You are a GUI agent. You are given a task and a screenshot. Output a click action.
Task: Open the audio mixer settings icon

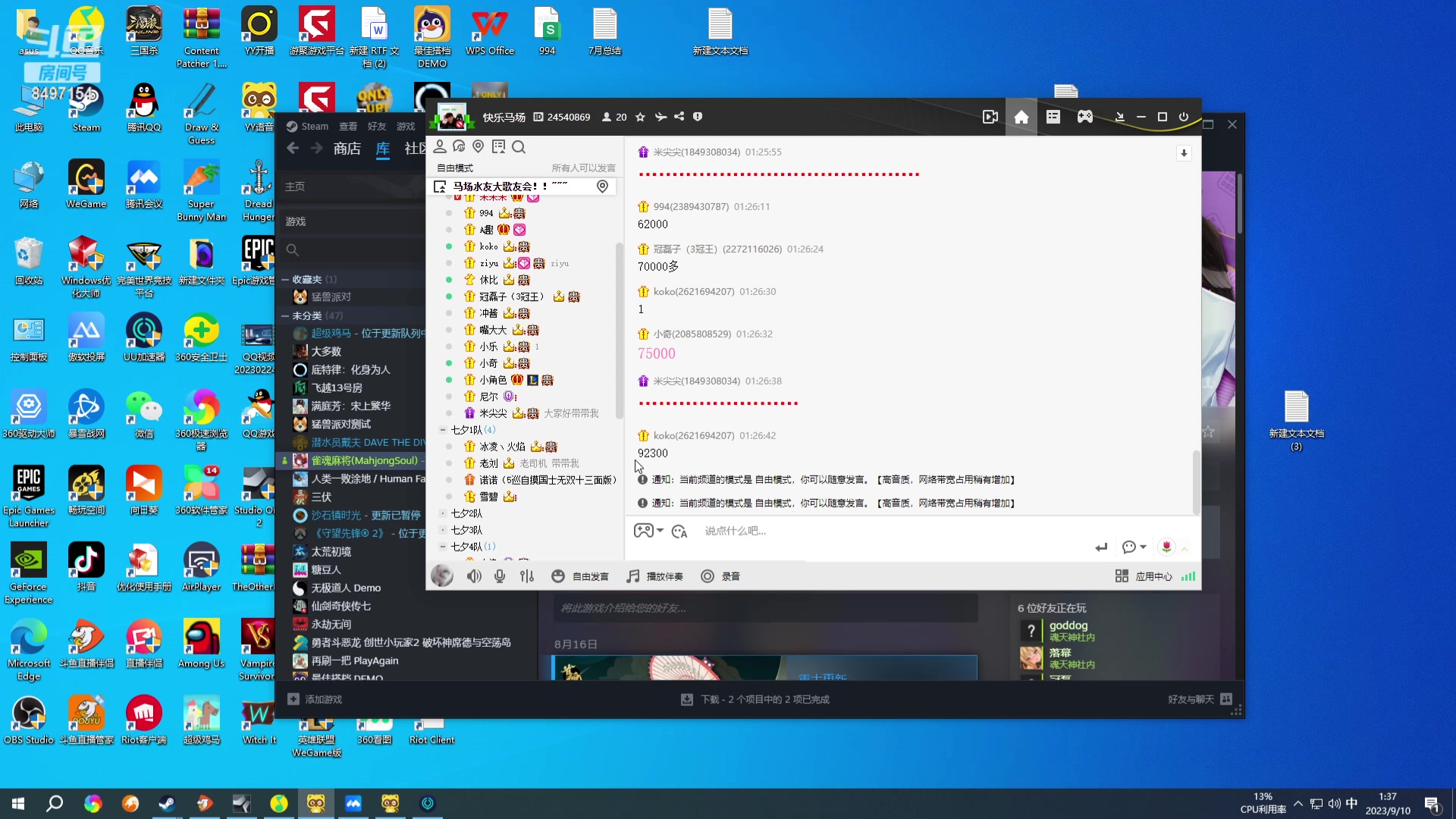tap(527, 576)
